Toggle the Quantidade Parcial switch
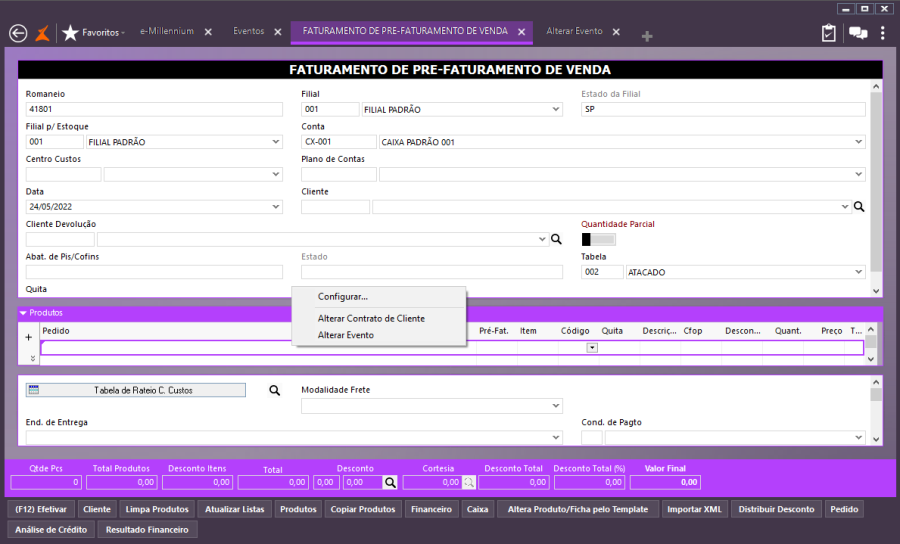Image resolution: width=900 pixels, height=544 pixels. pos(598,239)
